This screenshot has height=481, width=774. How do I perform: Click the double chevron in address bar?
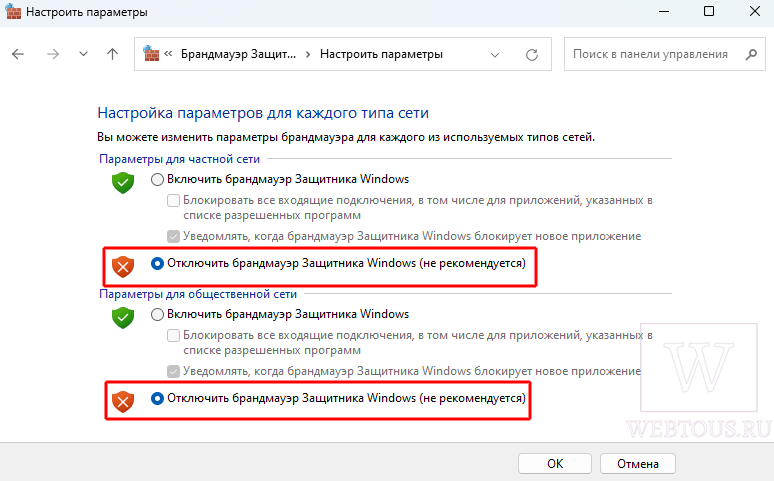168,53
